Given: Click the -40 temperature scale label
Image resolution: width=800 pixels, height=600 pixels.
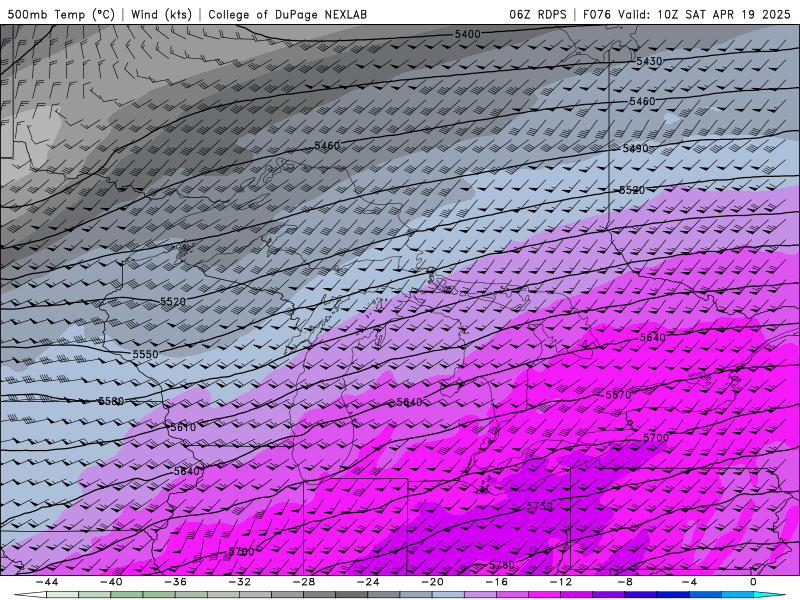Looking at the screenshot, I should [x=111, y=582].
